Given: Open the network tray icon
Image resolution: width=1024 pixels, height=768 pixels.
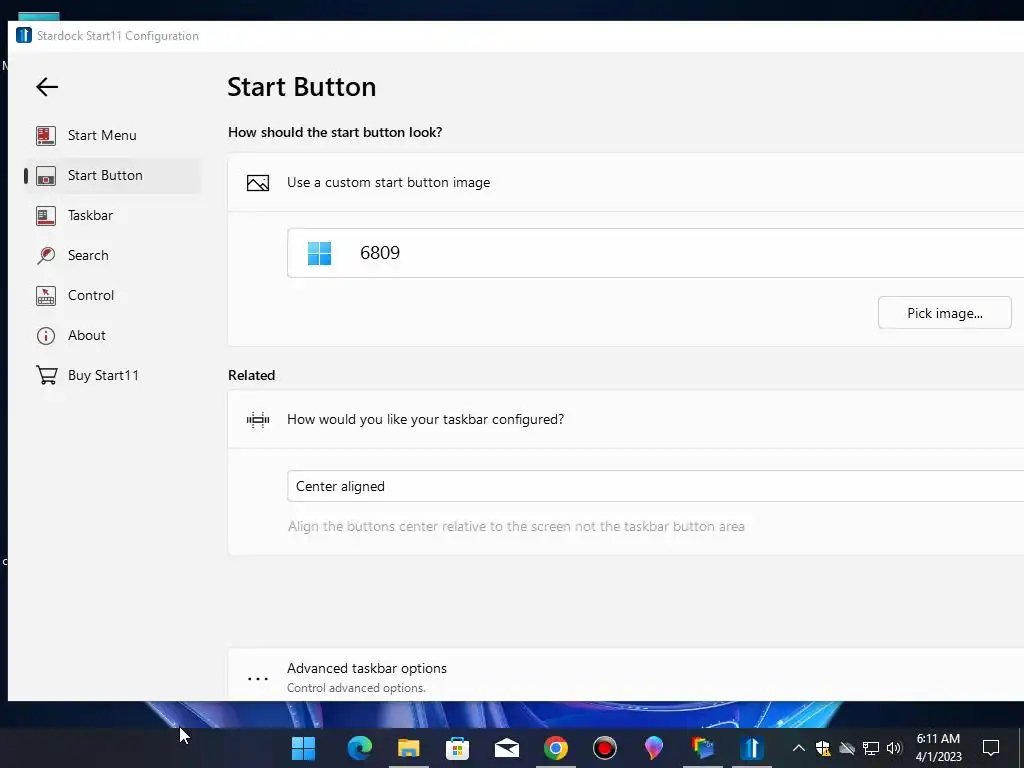Looking at the screenshot, I should pyautogui.click(x=871, y=748).
